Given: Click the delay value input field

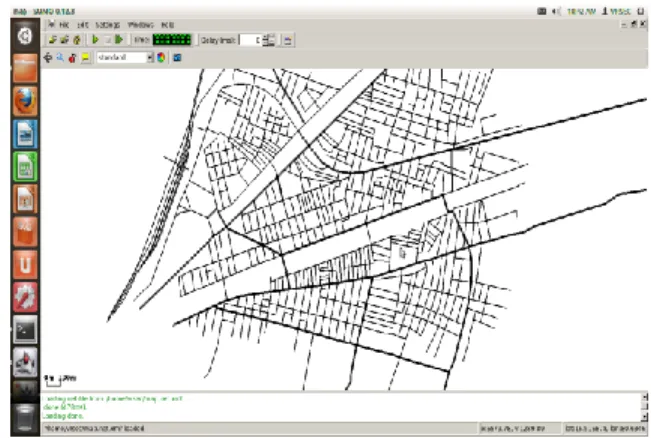Looking at the screenshot, I should pyautogui.click(x=250, y=40).
